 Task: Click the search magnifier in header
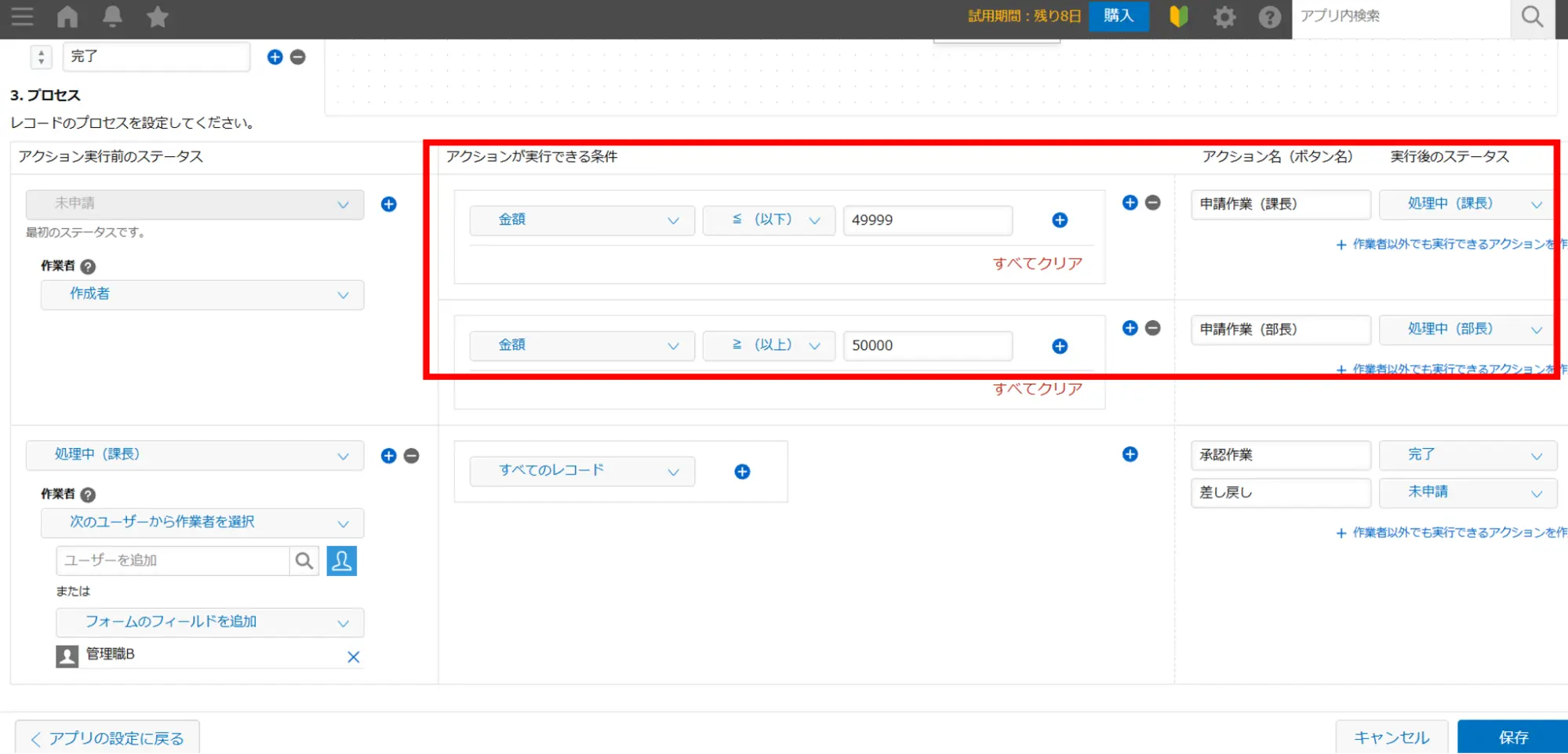1531,16
